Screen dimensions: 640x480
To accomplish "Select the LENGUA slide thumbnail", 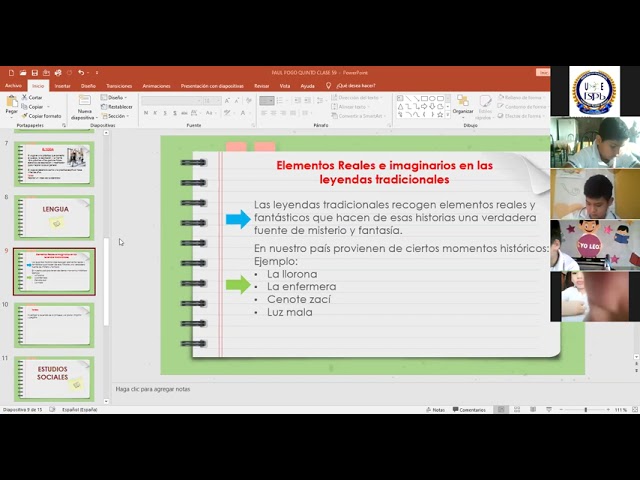I will [x=54, y=216].
